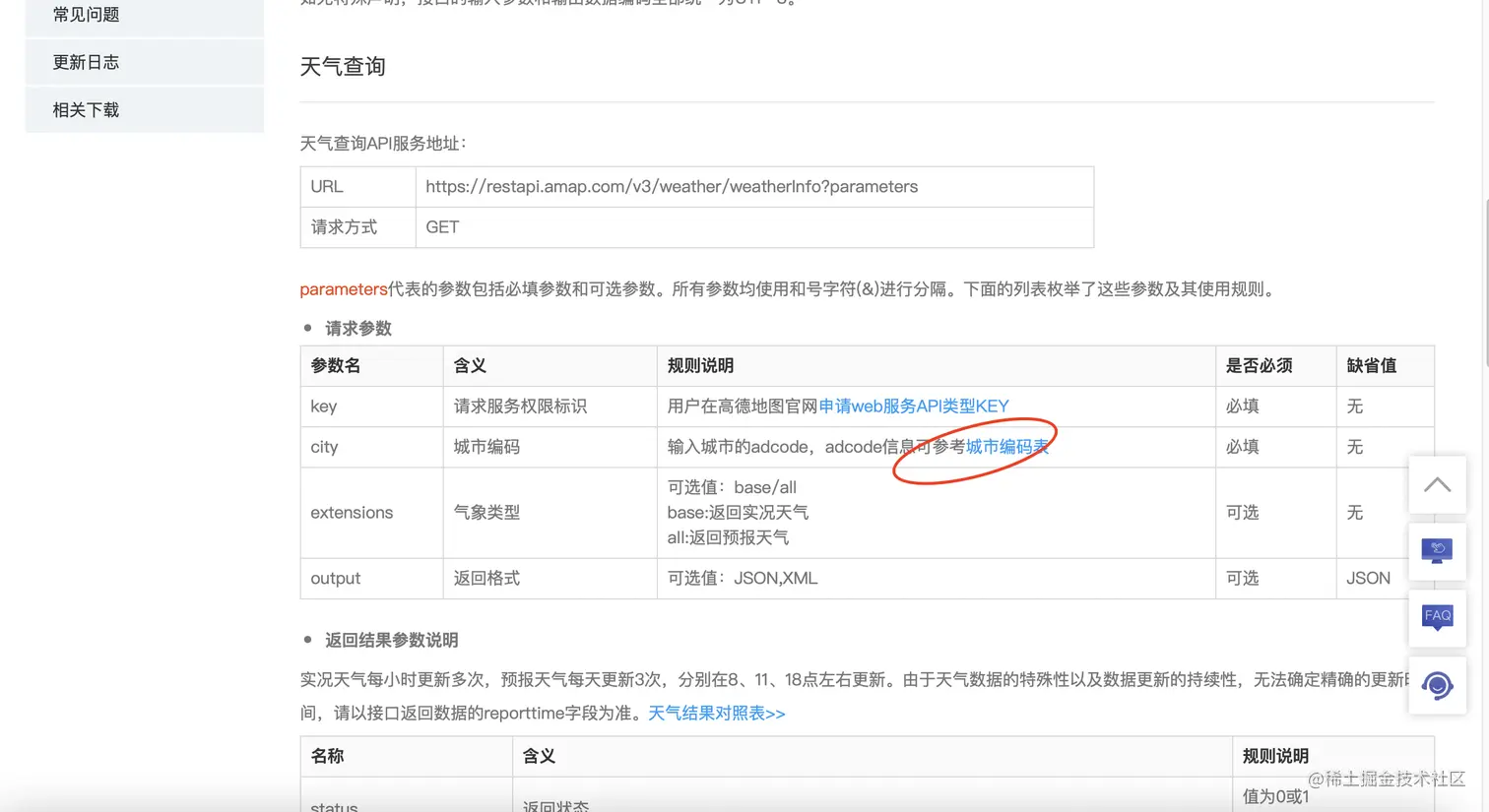Screen dimensions: 1489x812
Task: Click the back-to-top arrow button
Action: [x=1437, y=484]
